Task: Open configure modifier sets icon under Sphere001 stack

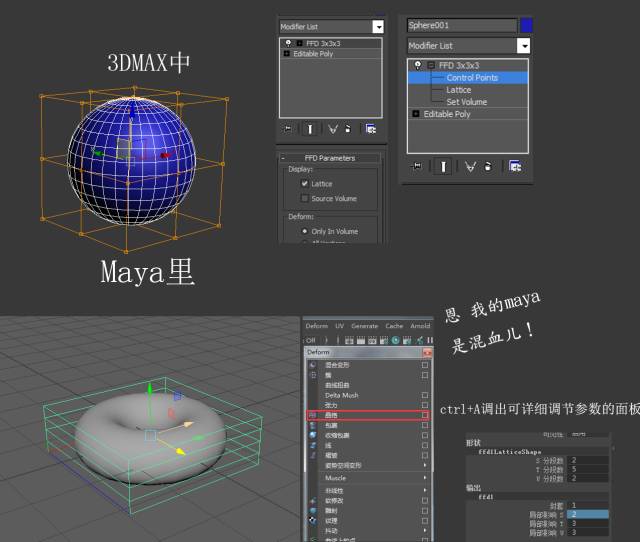Action: [515, 166]
